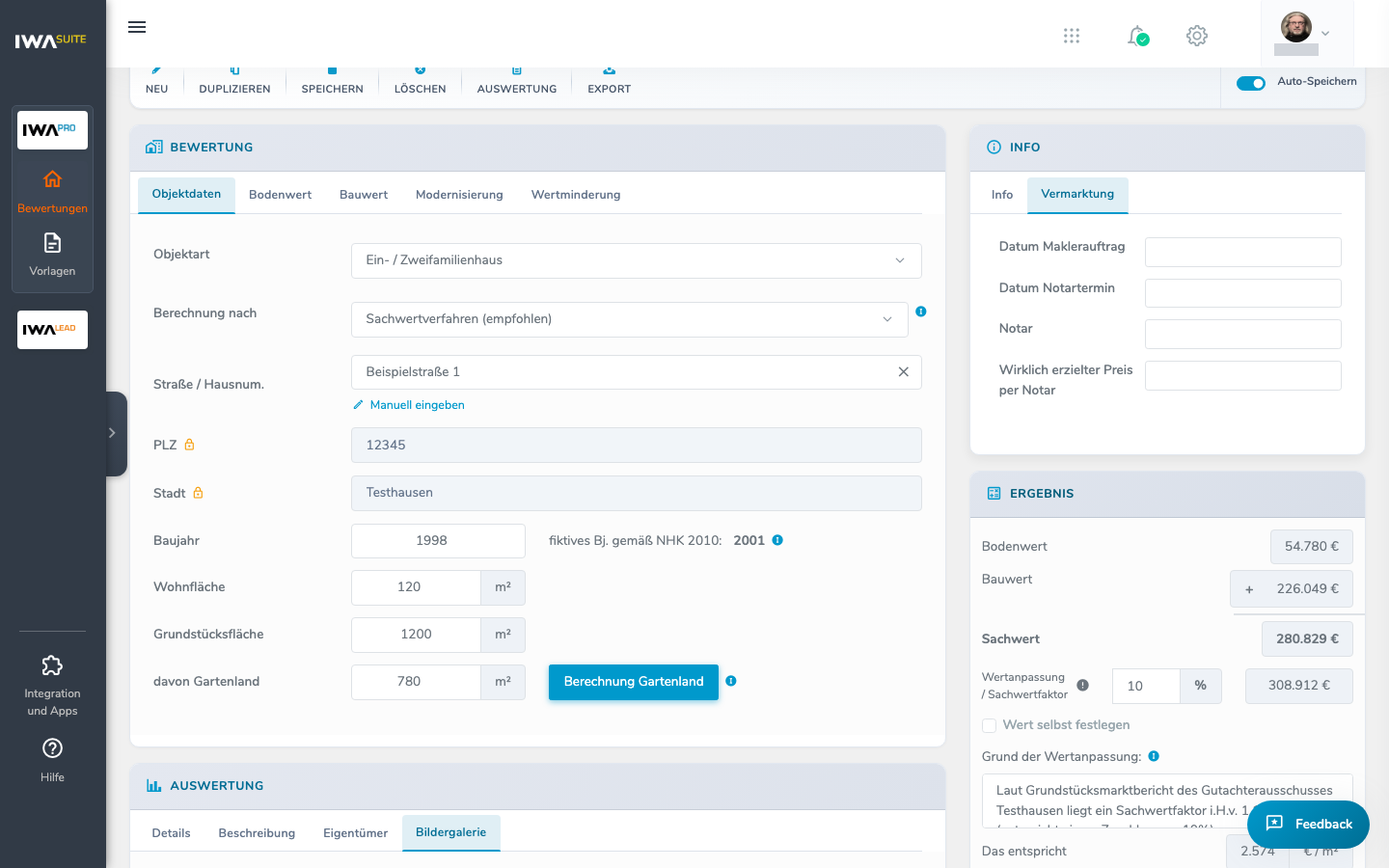
Task: Click EXPORT toolbar button
Action: [x=610, y=82]
